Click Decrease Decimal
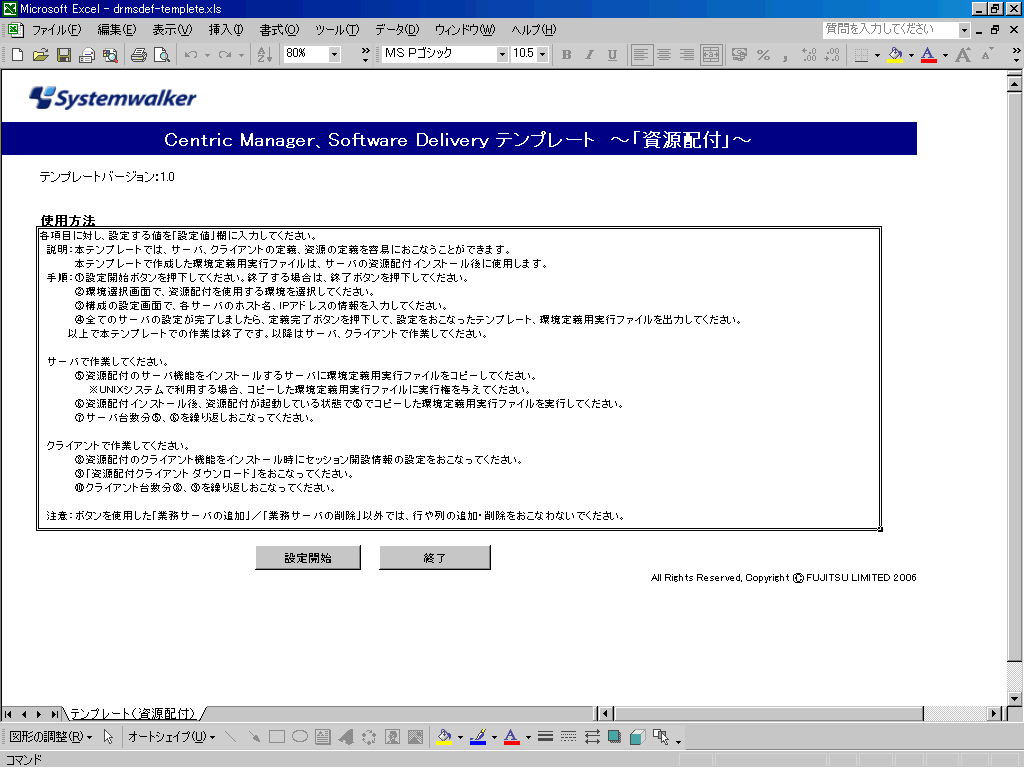Viewport: 1024px width, 768px height. (x=832, y=55)
